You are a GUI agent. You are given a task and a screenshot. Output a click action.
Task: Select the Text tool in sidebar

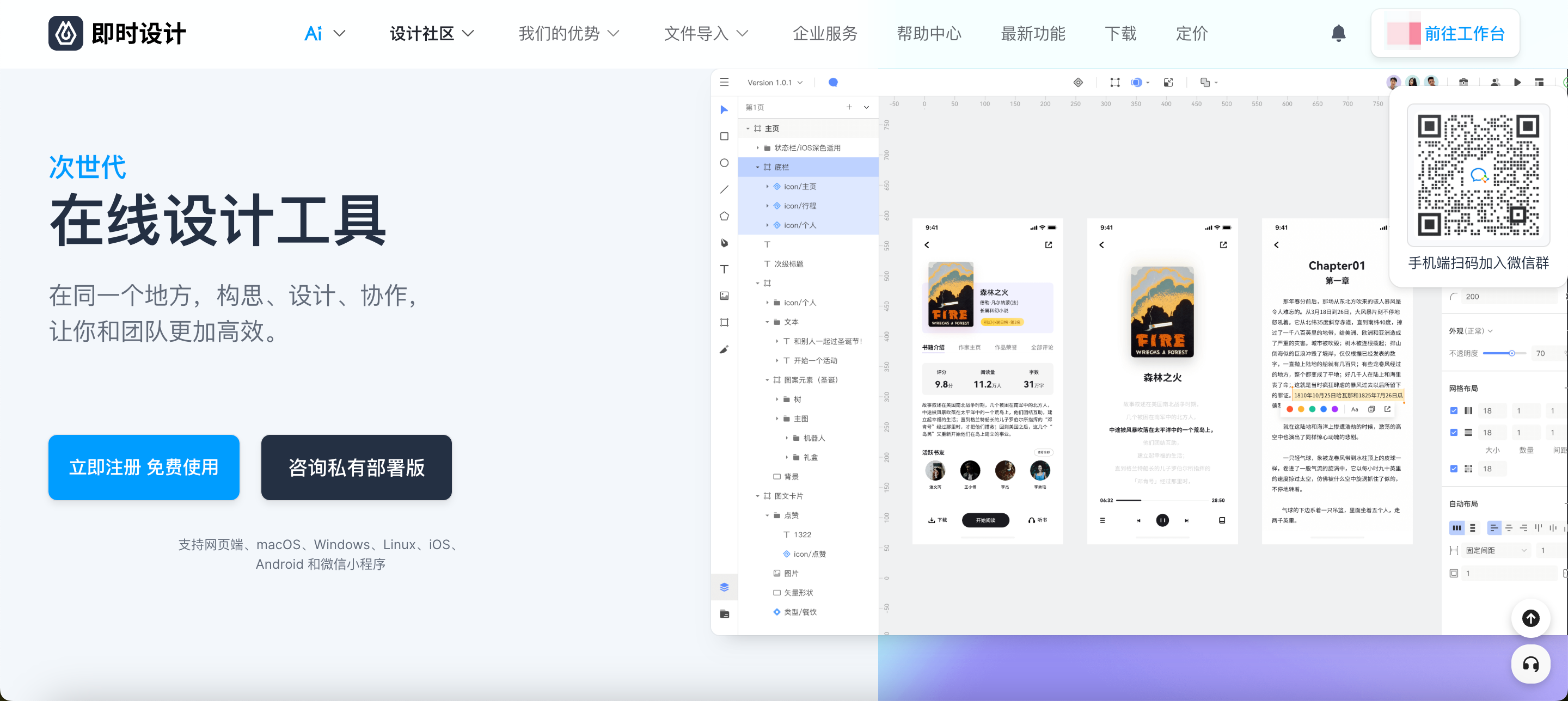coord(724,269)
